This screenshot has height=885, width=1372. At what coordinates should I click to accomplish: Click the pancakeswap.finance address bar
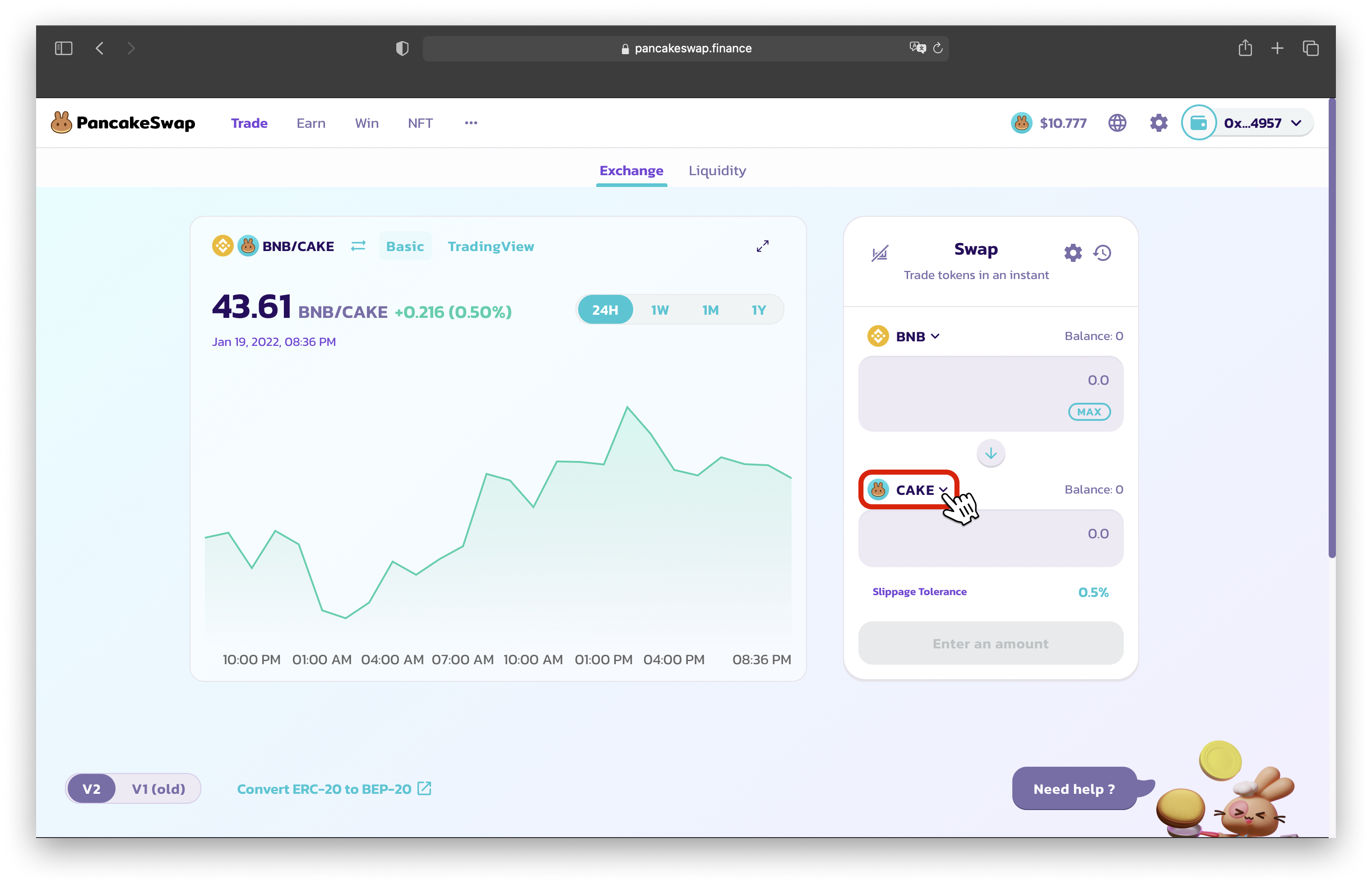pyautogui.click(x=686, y=48)
